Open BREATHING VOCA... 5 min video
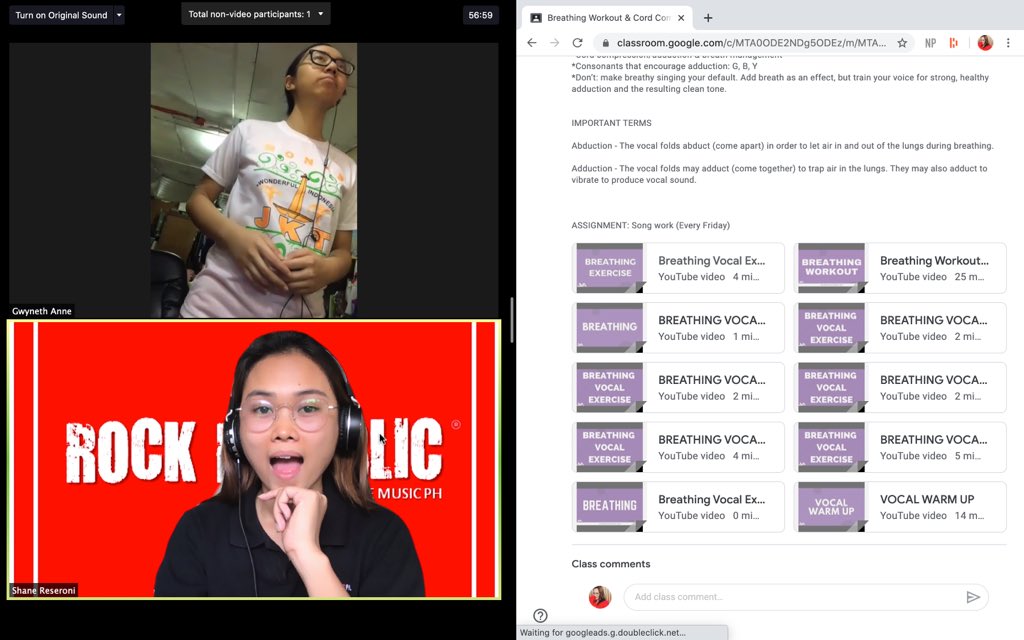The image size is (1024, 640). tap(900, 447)
